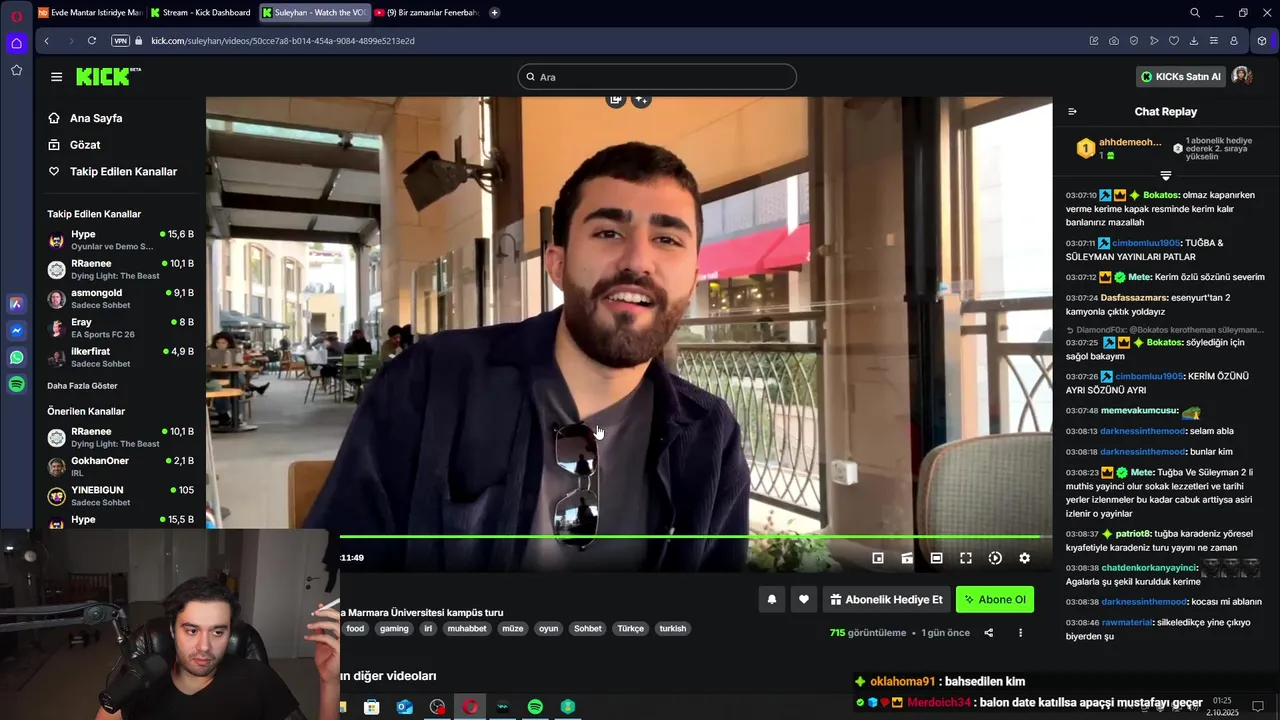Open the browser downloads icon
Image resolution: width=1280 pixels, height=720 pixels.
pos(1194,41)
